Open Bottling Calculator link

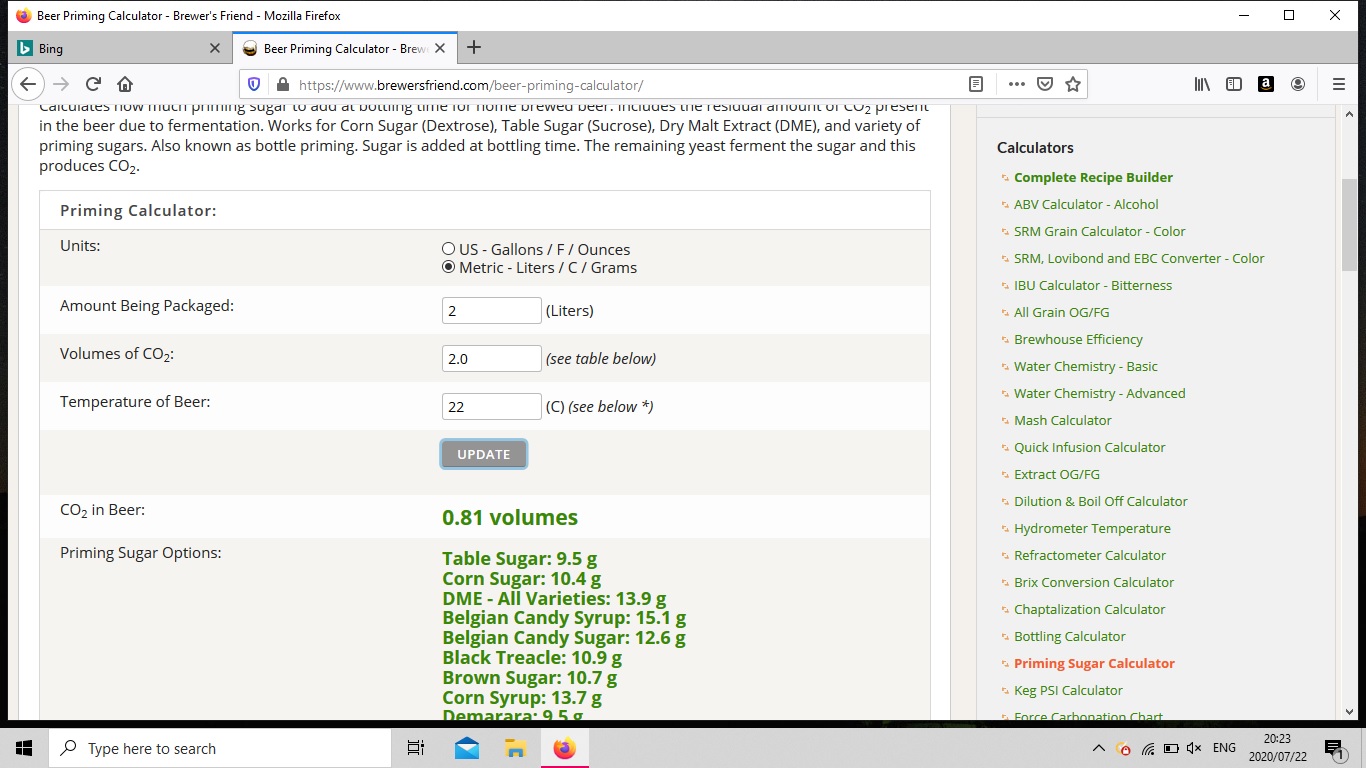(x=1070, y=636)
